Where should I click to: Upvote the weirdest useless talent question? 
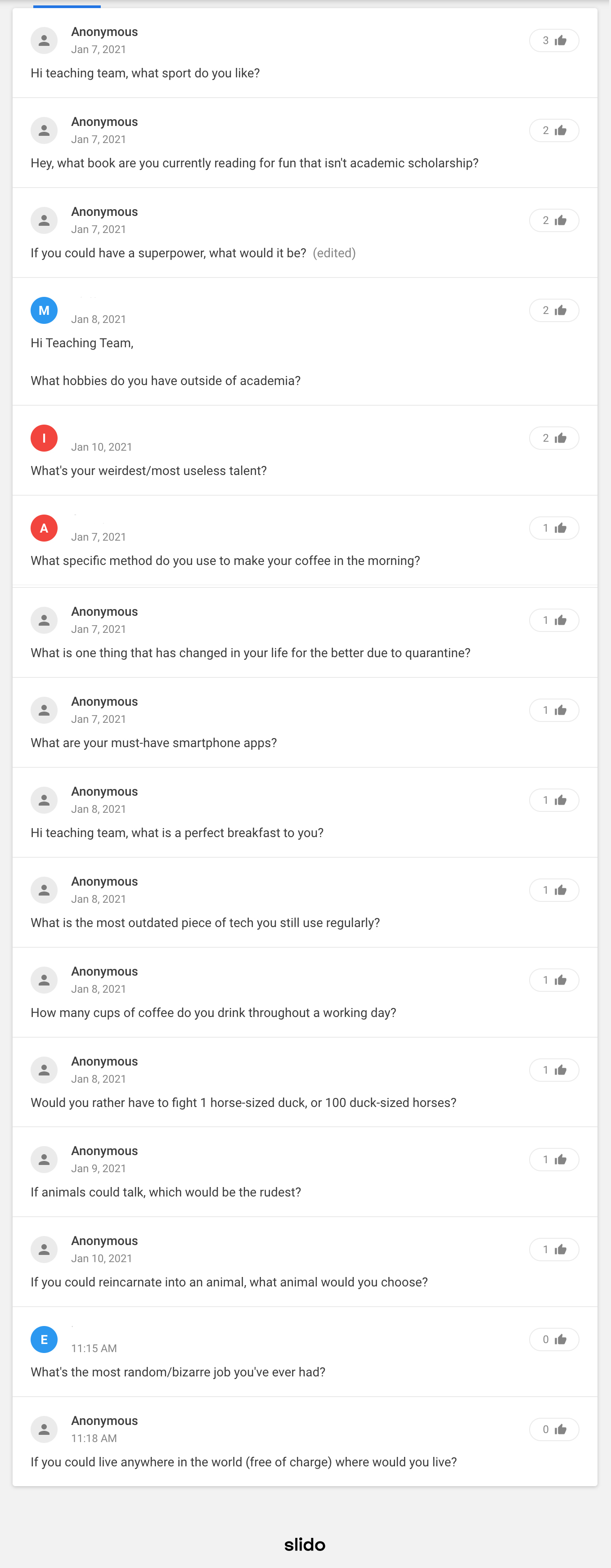tap(554, 438)
